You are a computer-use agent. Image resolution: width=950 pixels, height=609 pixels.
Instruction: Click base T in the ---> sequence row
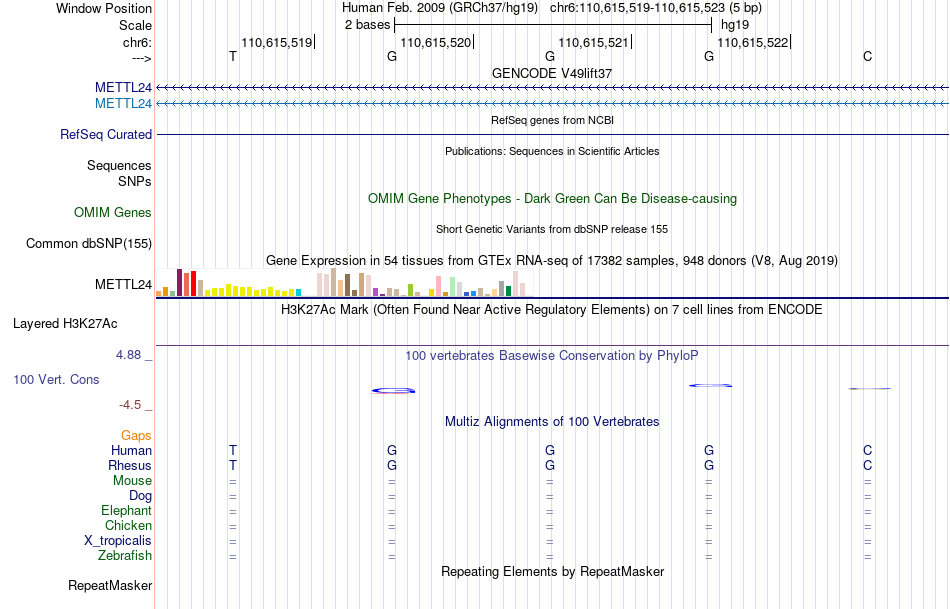pos(233,56)
